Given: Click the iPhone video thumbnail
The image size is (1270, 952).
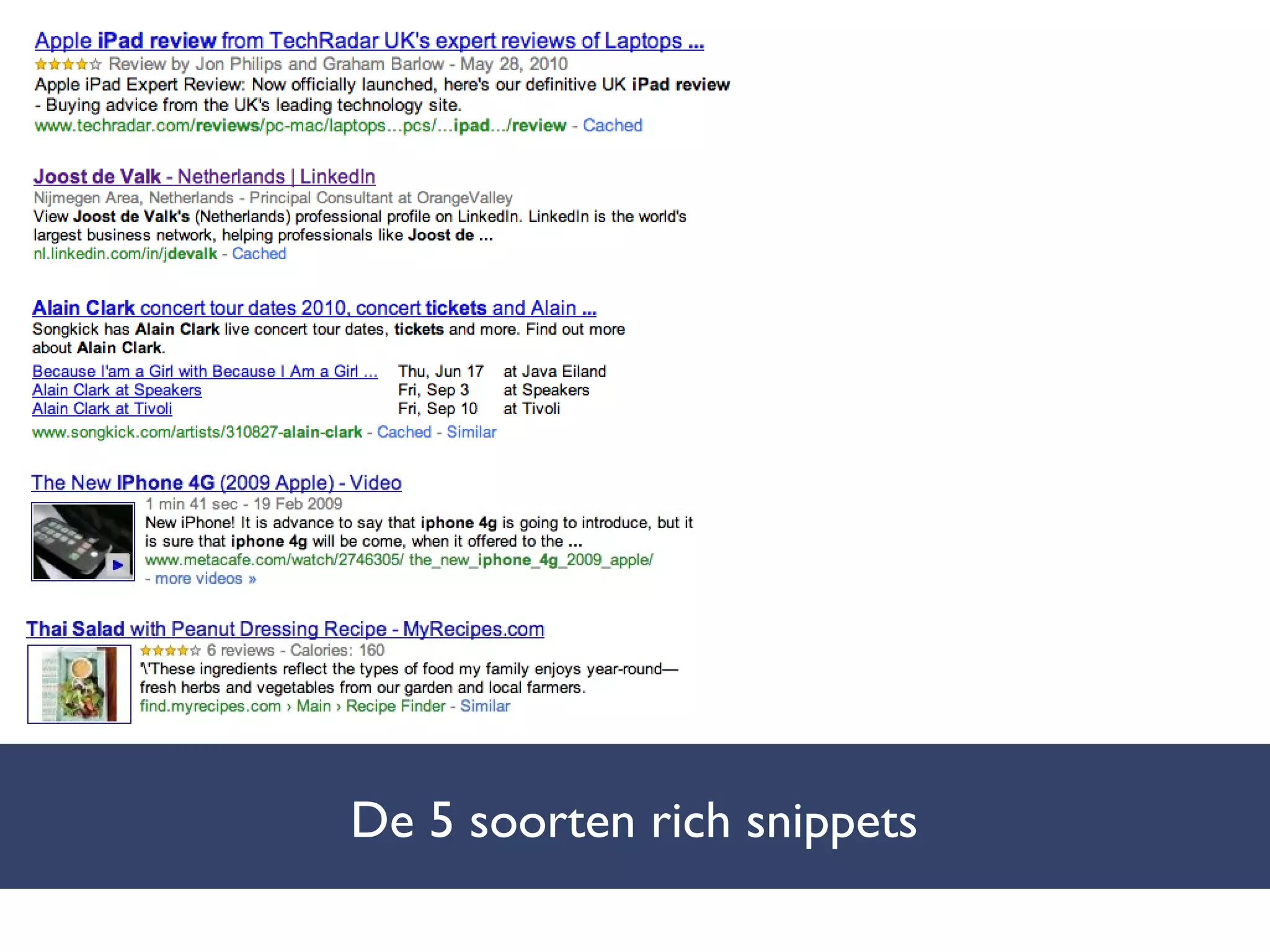Looking at the screenshot, I should pos(82,541).
